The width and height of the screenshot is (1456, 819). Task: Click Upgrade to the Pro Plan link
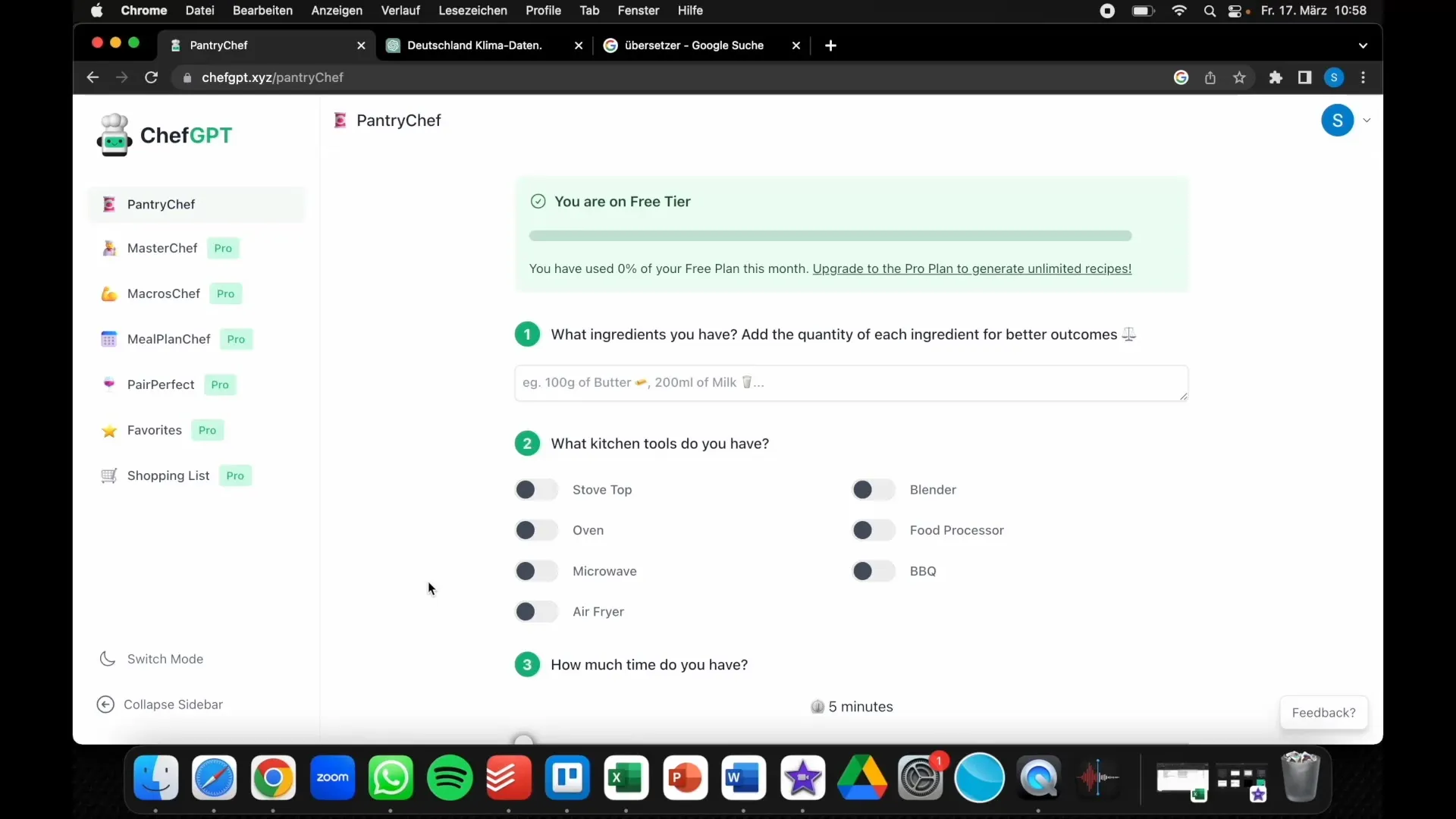[972, 268]
